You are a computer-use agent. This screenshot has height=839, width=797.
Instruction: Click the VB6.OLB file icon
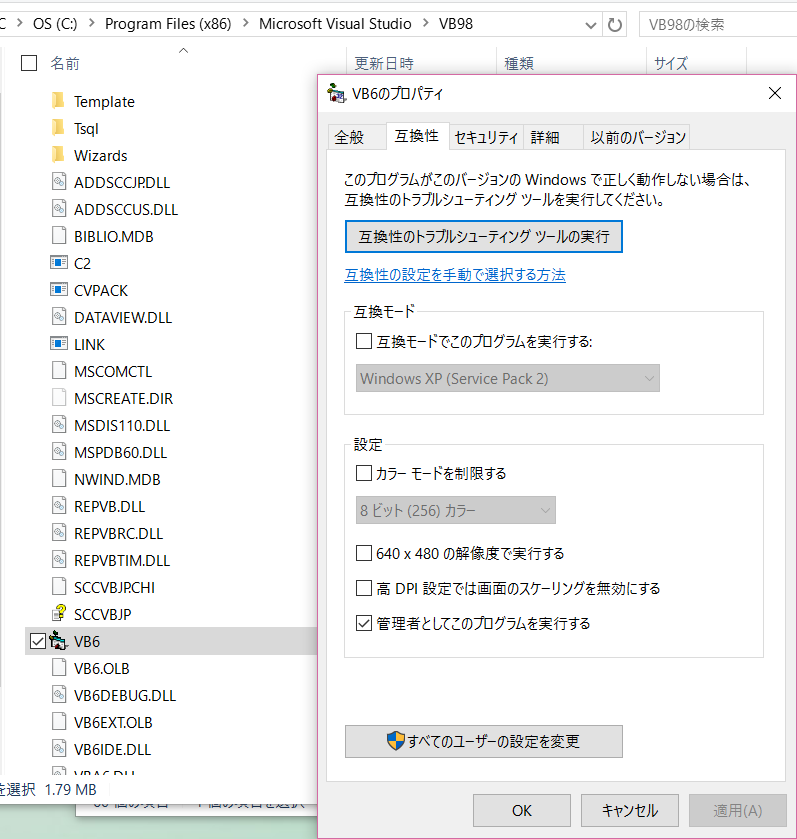point(59,668)
